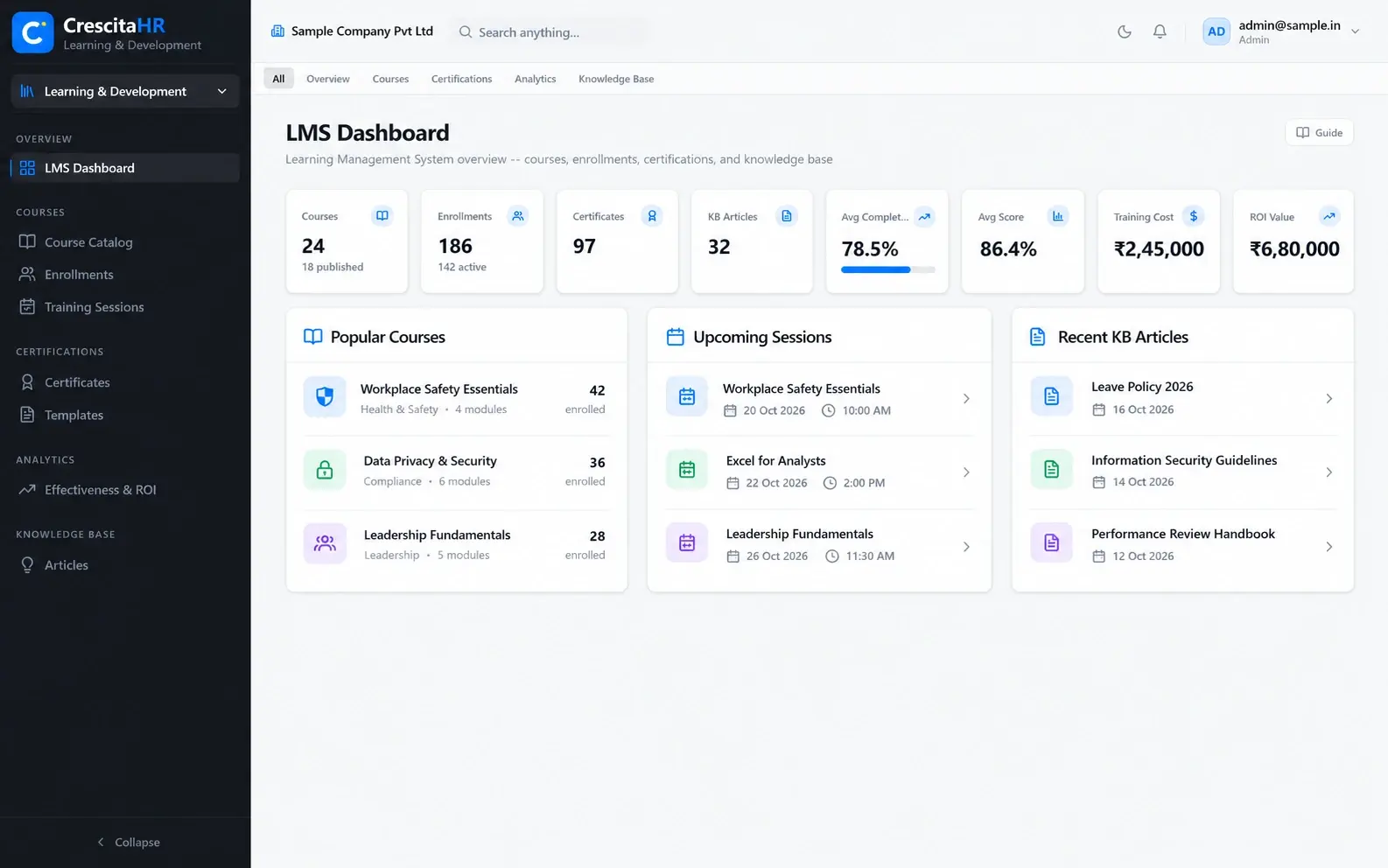Open Leadership Fundamentals session chevron
1388x868 pixels.
click(x=966, y=547)
